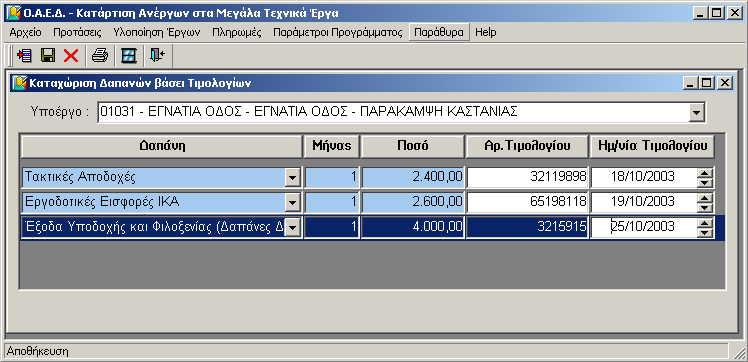Viewport: 748px width, 362px height.
Task: Save using the floppy disk icon
Action: (x=48, y=56)
